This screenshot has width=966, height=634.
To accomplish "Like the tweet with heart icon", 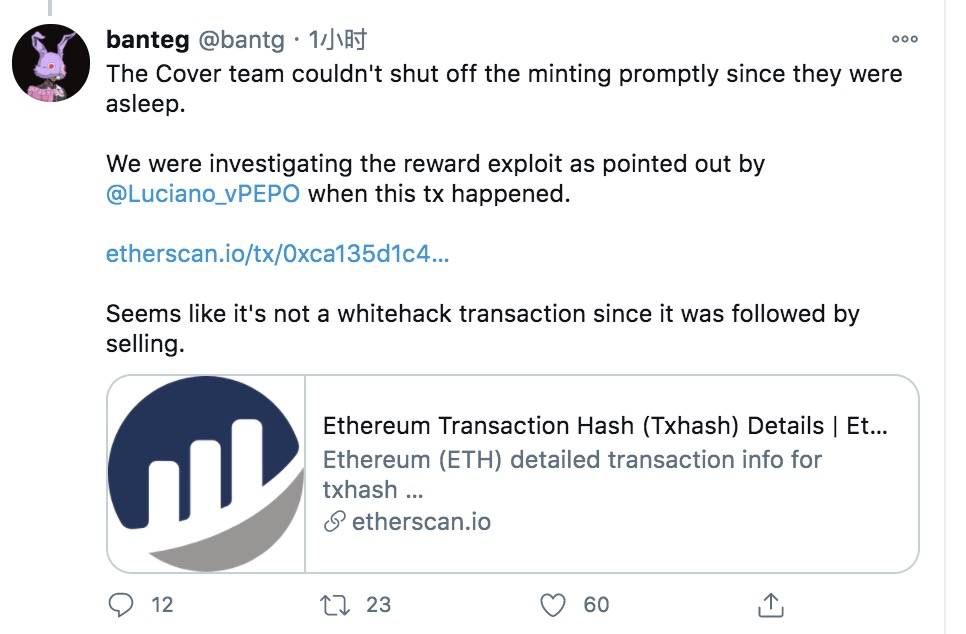I will [x=553, y=605].
